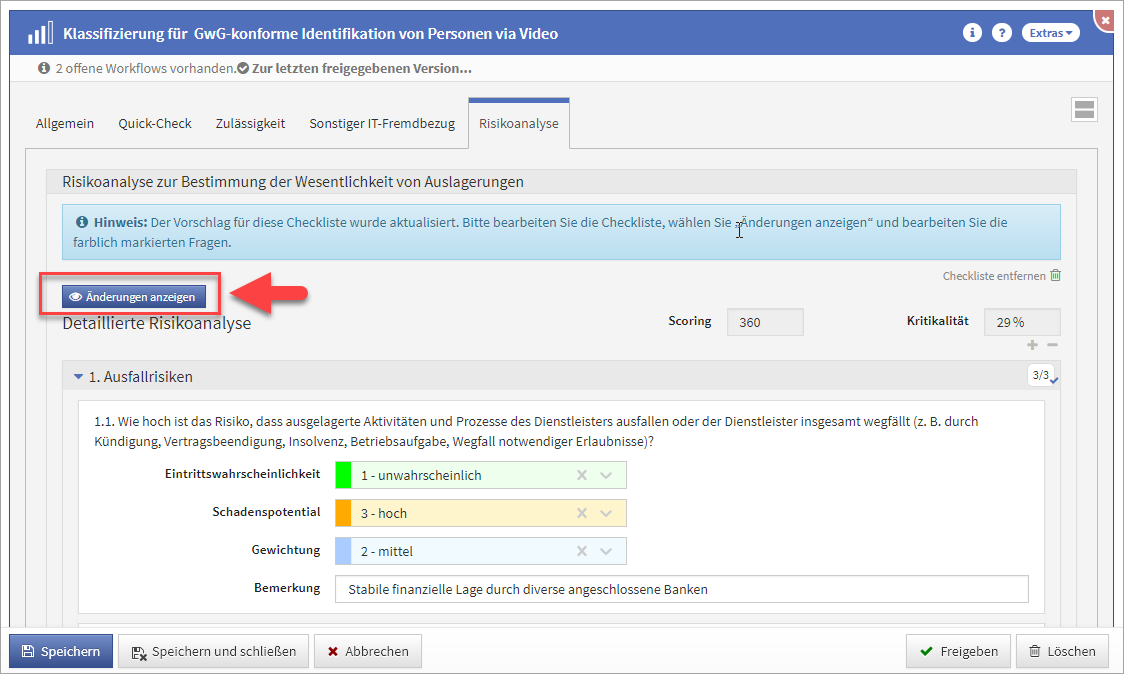This screenshot has height=674, width=1124.
Task: Clear the Eintrittswahrscheinlichkeit selection with X
Action: click(582, 475)
